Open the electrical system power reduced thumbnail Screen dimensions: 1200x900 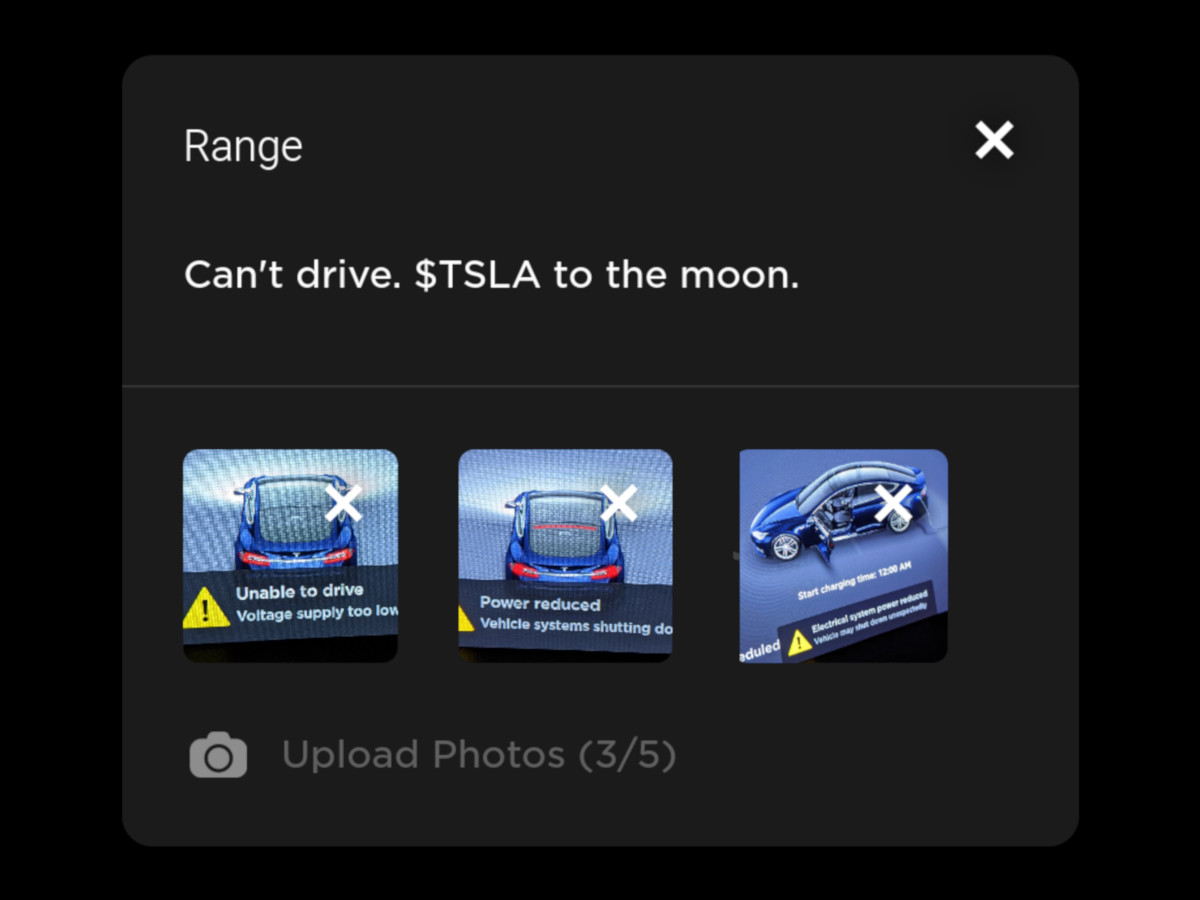click(x=843, y=556)
